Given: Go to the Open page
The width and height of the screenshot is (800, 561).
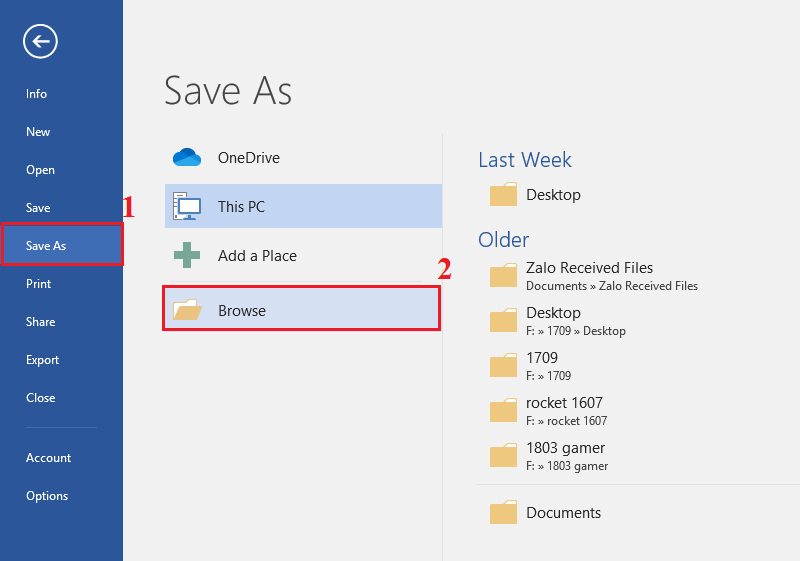Looking at the screenshot, I should click(x=41, y=170).
